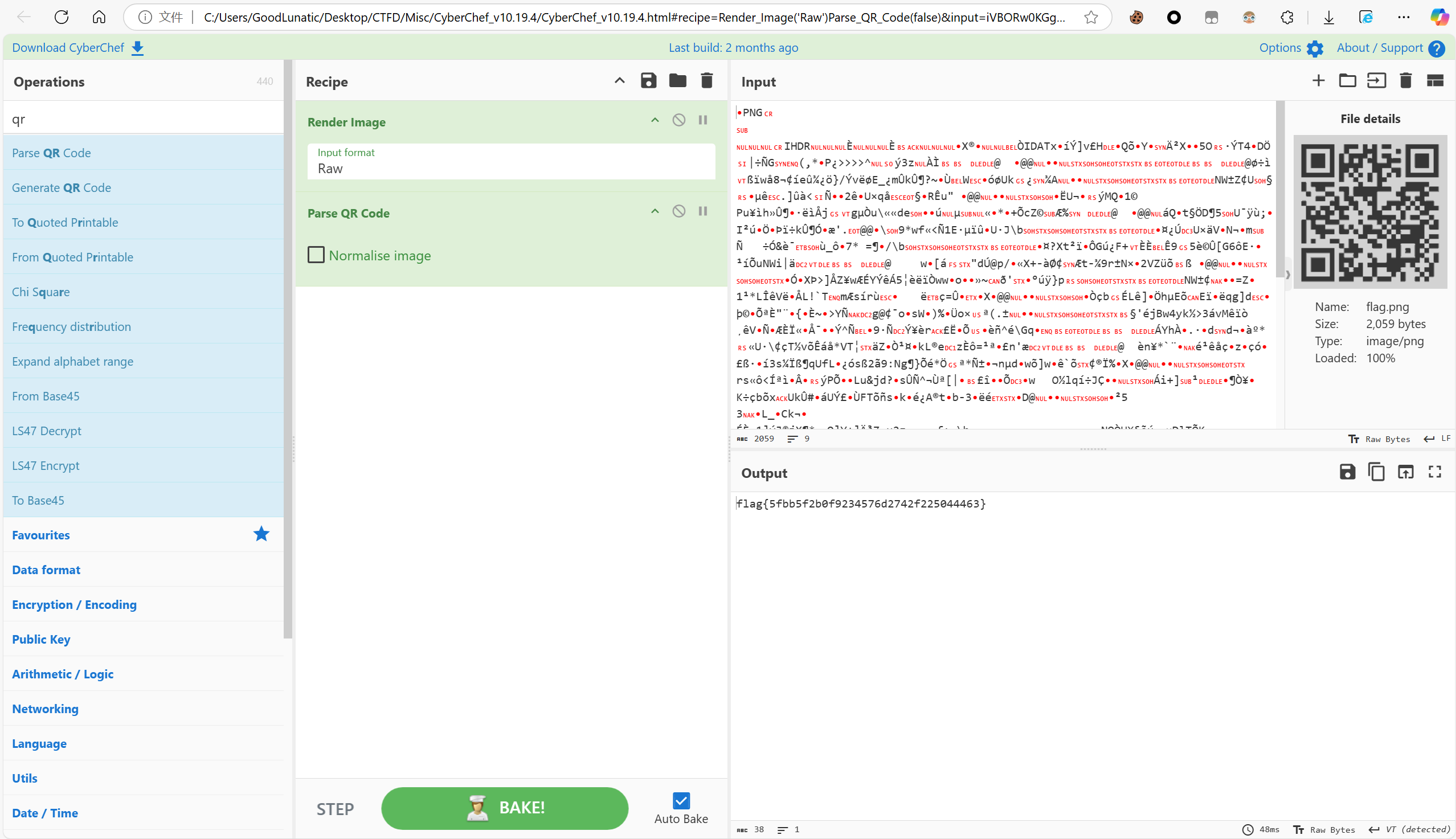Expand the Favourites category
This screenshot has width=1456, height=839.
click(144, 535)
